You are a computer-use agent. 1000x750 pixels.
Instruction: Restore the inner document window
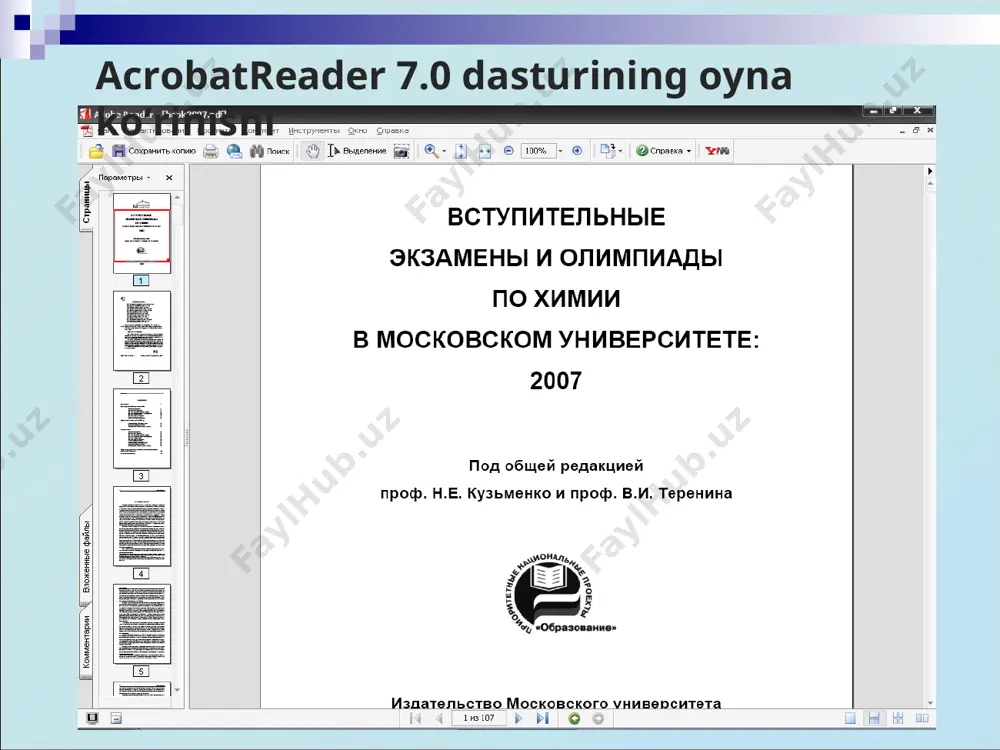[916, 131]
